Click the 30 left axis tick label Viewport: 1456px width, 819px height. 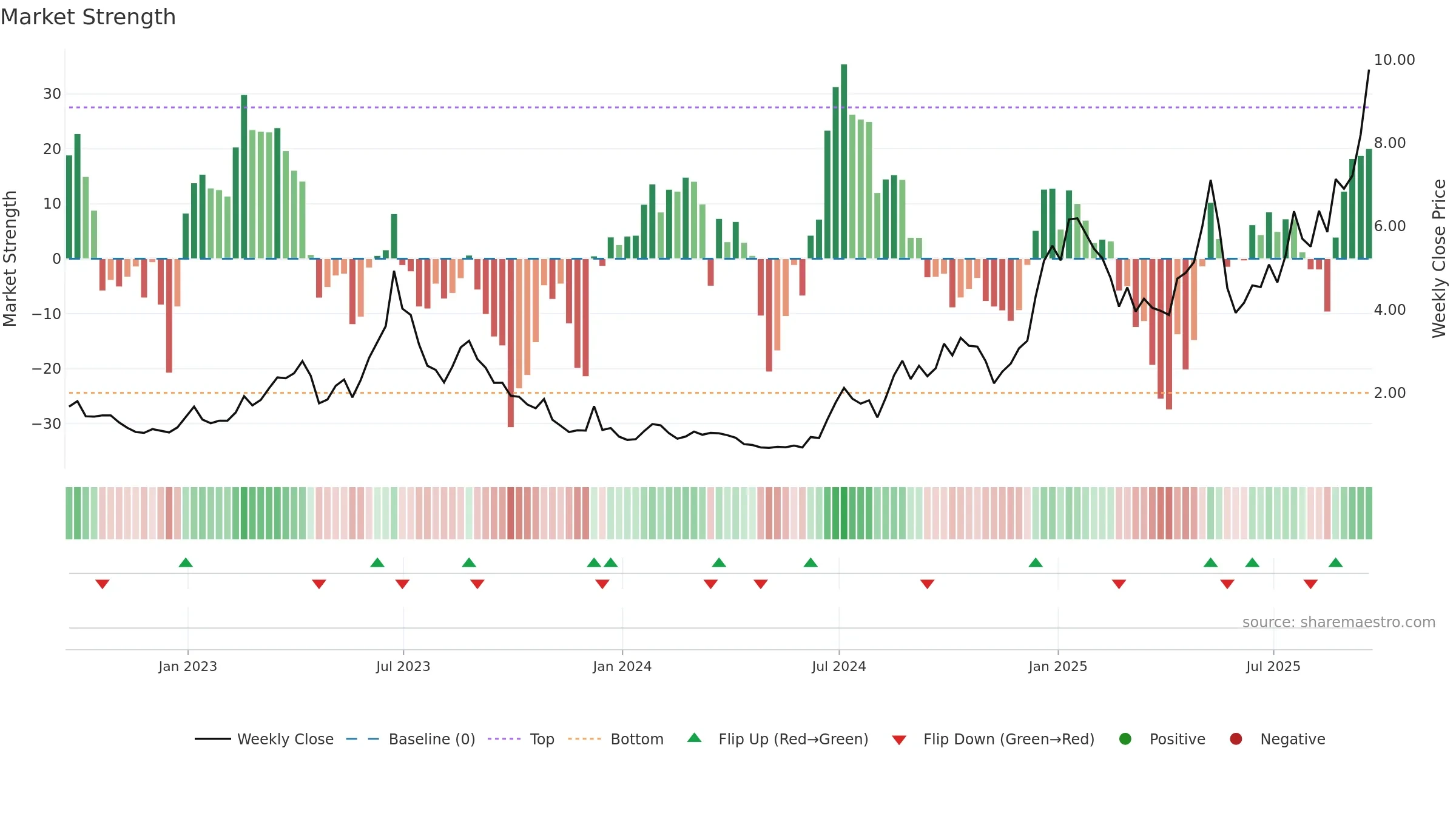[52, 94]
